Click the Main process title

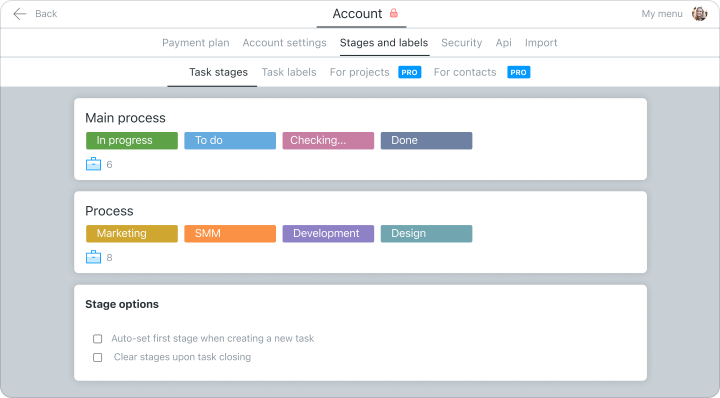click(125, 118)
